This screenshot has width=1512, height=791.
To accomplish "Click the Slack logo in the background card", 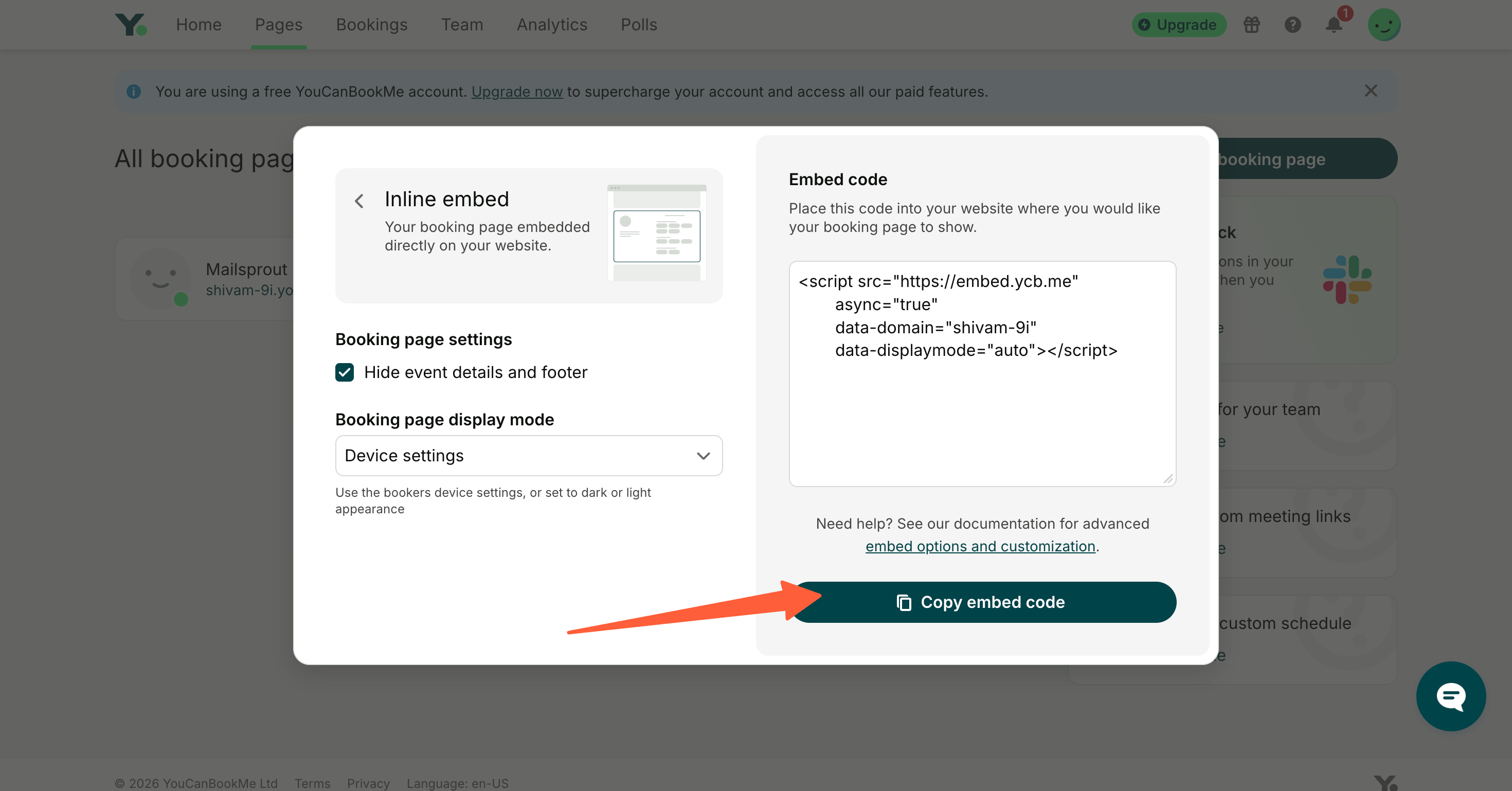I will pyautogui.click(x=1347, y=279).
